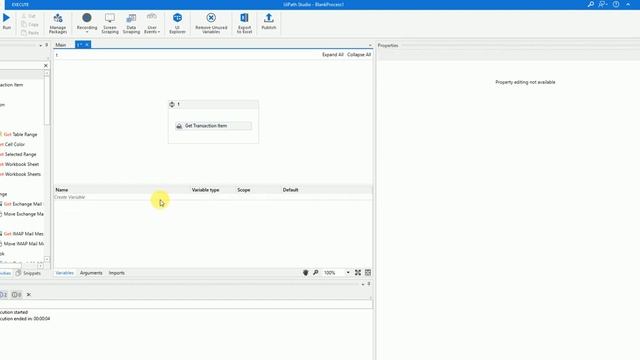Select the Selected Range activity
The image size is (640, 360).
point(19,154)
